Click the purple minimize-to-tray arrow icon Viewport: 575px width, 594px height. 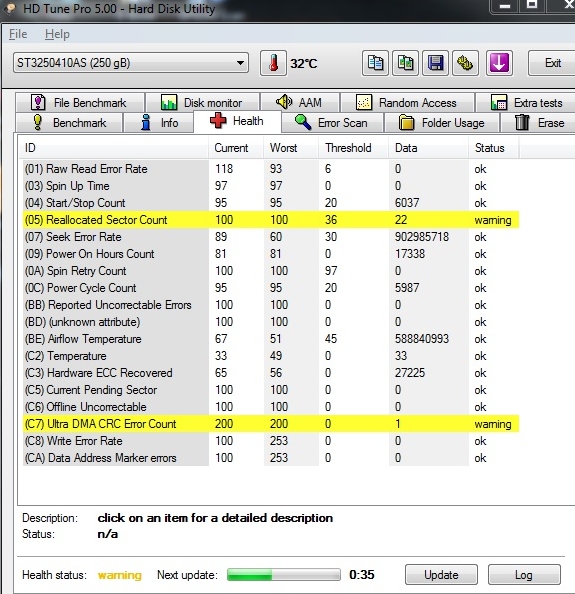[499, 63]
